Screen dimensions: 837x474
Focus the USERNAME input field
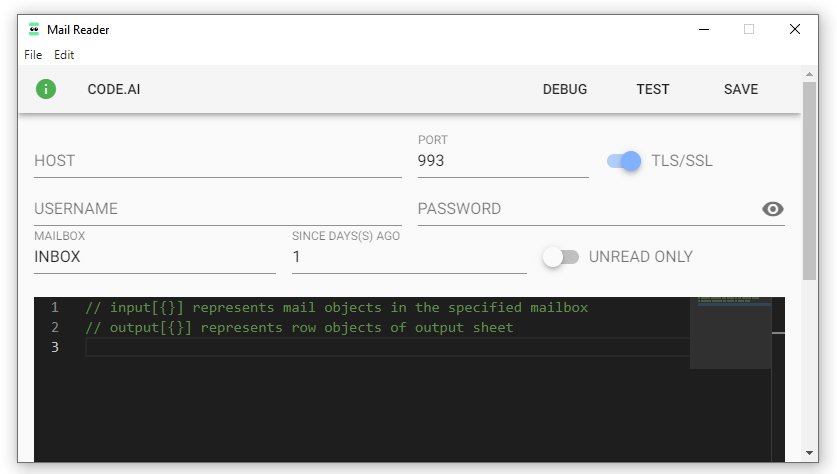tap(218, 209)
